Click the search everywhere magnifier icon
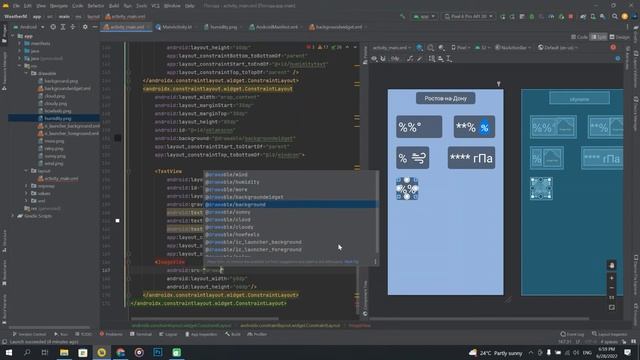640x360 pixels. pos(615,16)
